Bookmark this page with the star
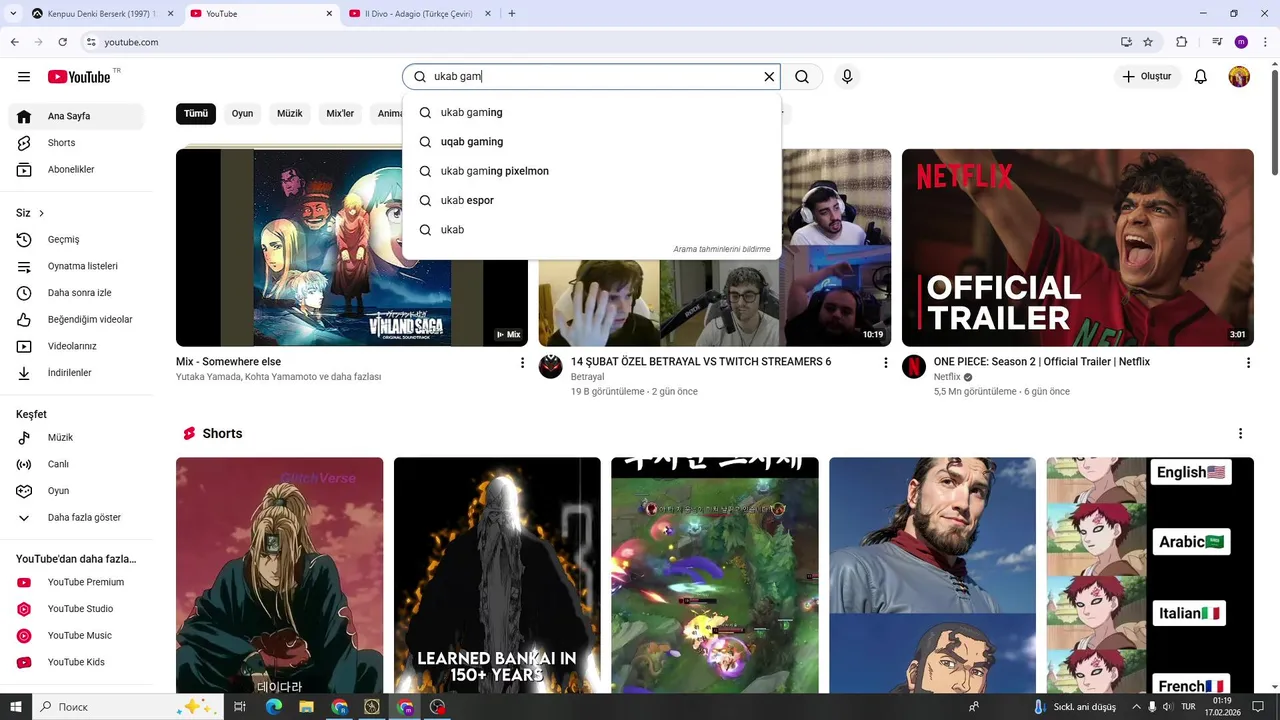1280x720 pixels. [x=1148, y=42]
